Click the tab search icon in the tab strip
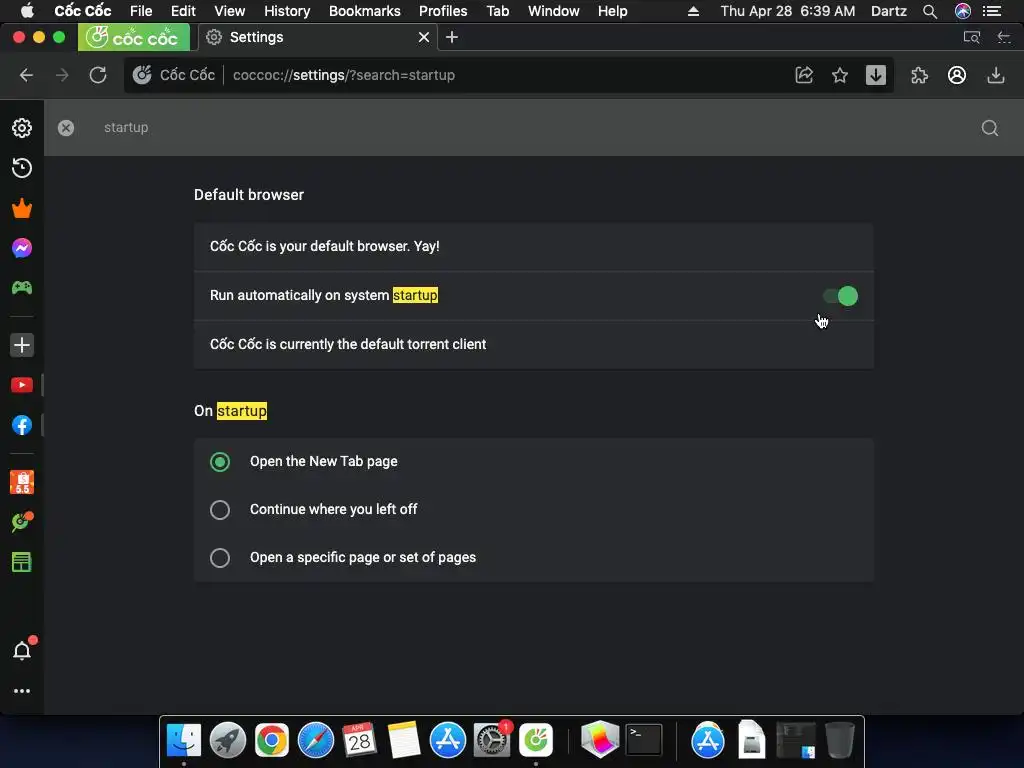 click(x=972, y=37)
